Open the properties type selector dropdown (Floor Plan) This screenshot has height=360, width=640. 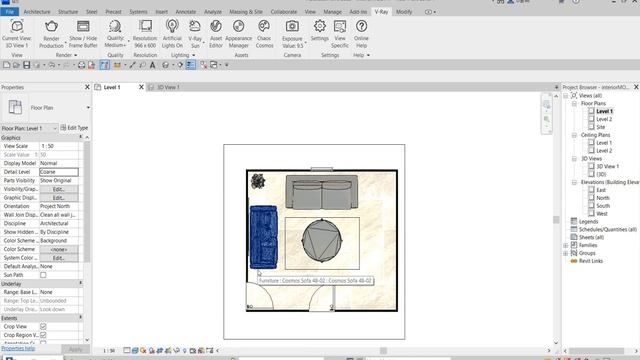tap(88, 108)
